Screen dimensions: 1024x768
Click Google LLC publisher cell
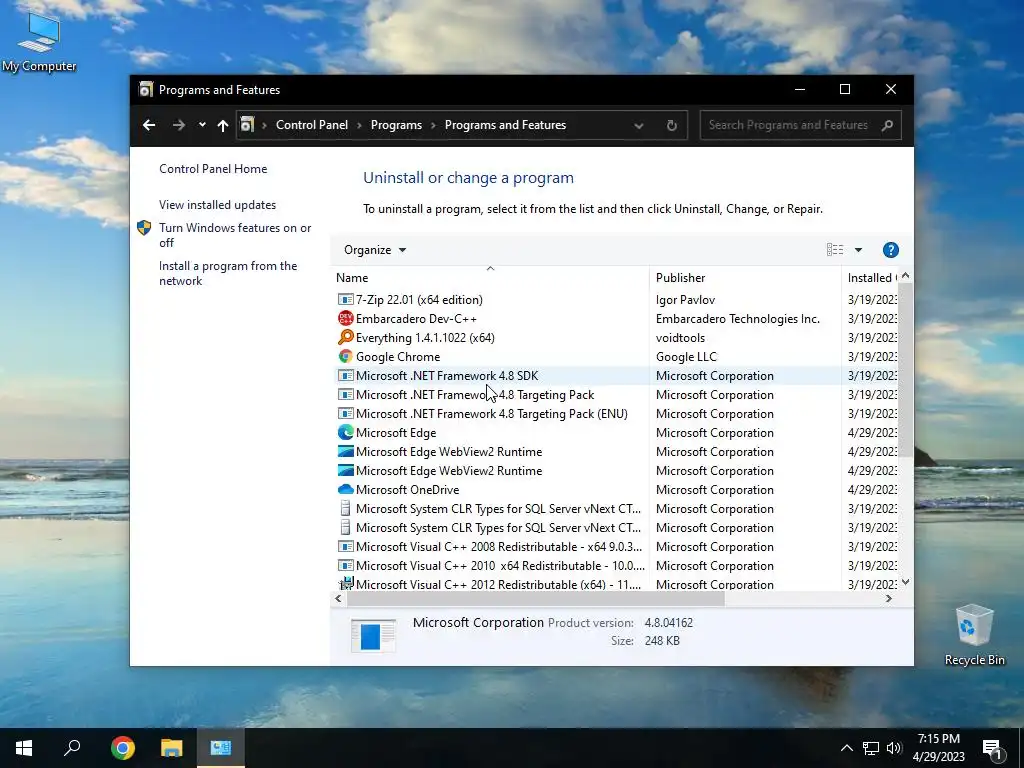[x=686, y=357]
